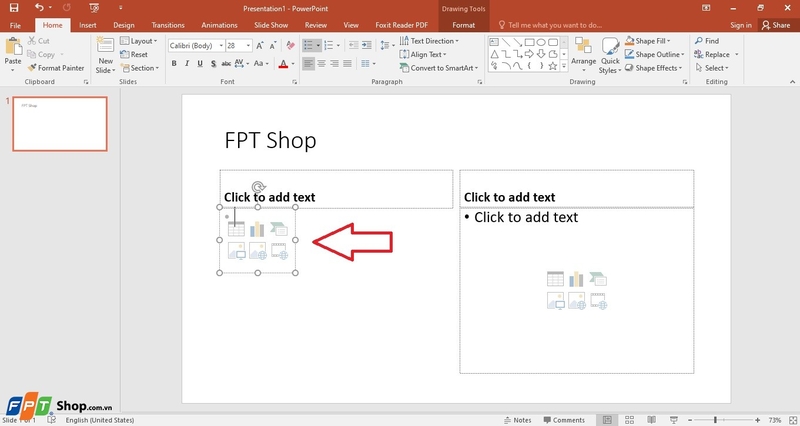This screenshot has height=426, width=800.
Task: Switch to Slide Sorter view in status bar
Action: click(630, 420)
